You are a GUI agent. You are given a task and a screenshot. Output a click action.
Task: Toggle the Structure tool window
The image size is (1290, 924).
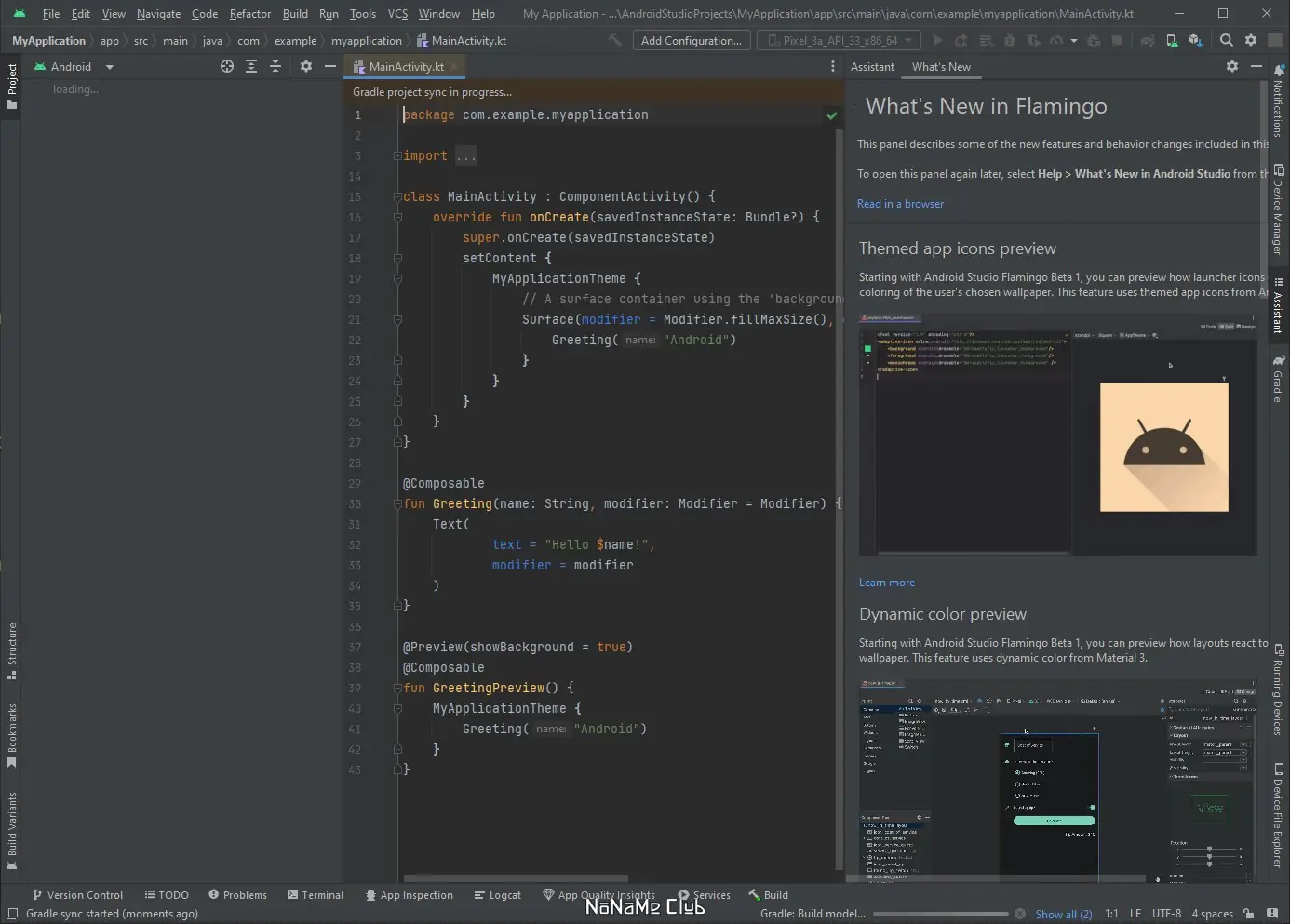pyautogui.click(x=12, y=650)
